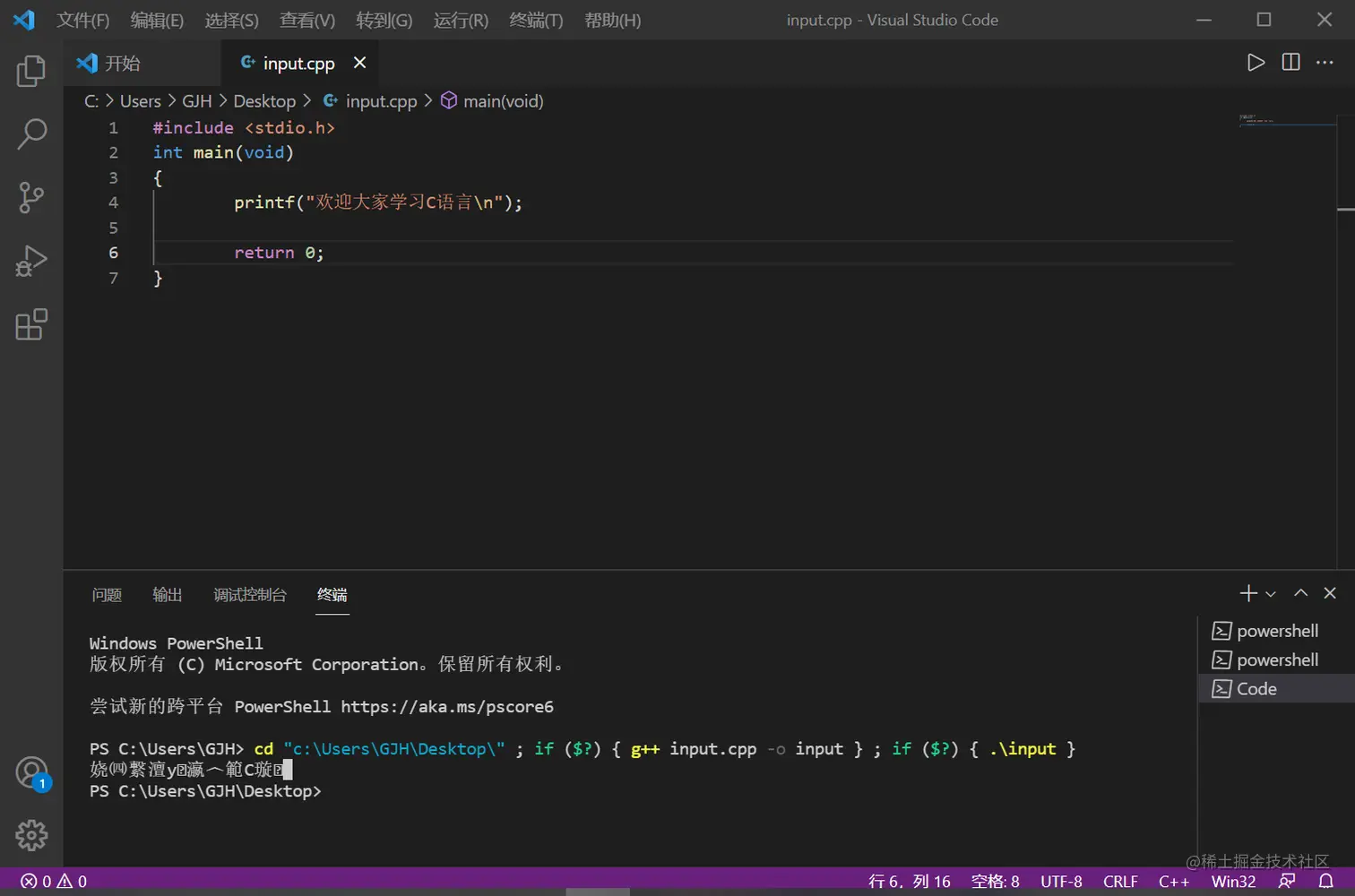Open the 终端(T) menu
1355x896 pixels.
coord(536,20)
